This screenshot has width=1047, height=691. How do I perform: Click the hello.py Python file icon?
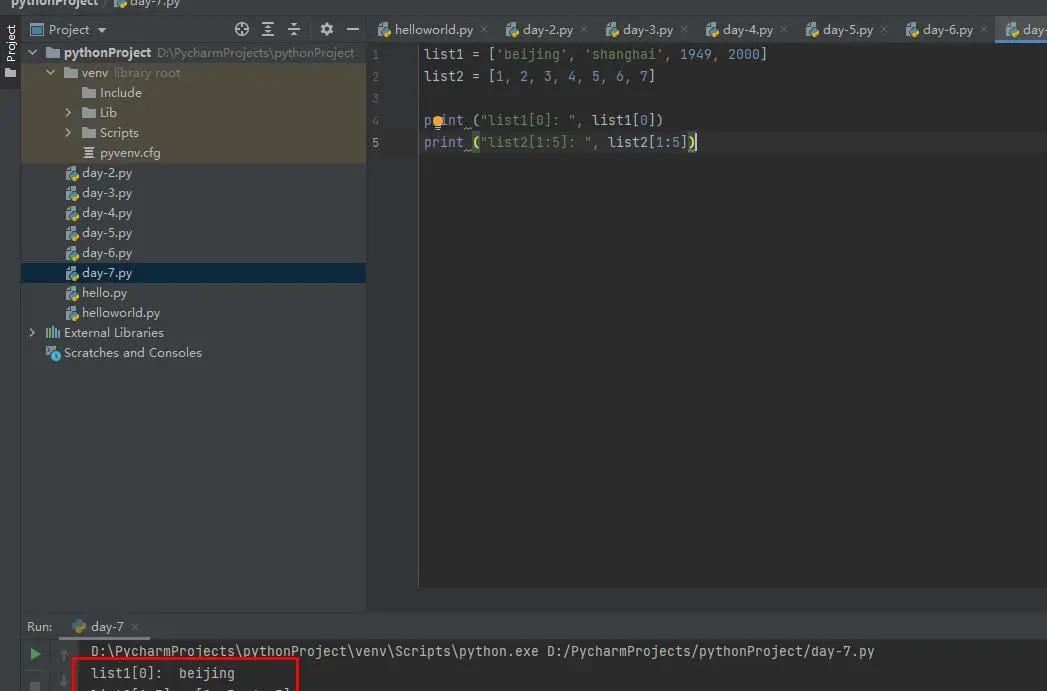(72, 294)
